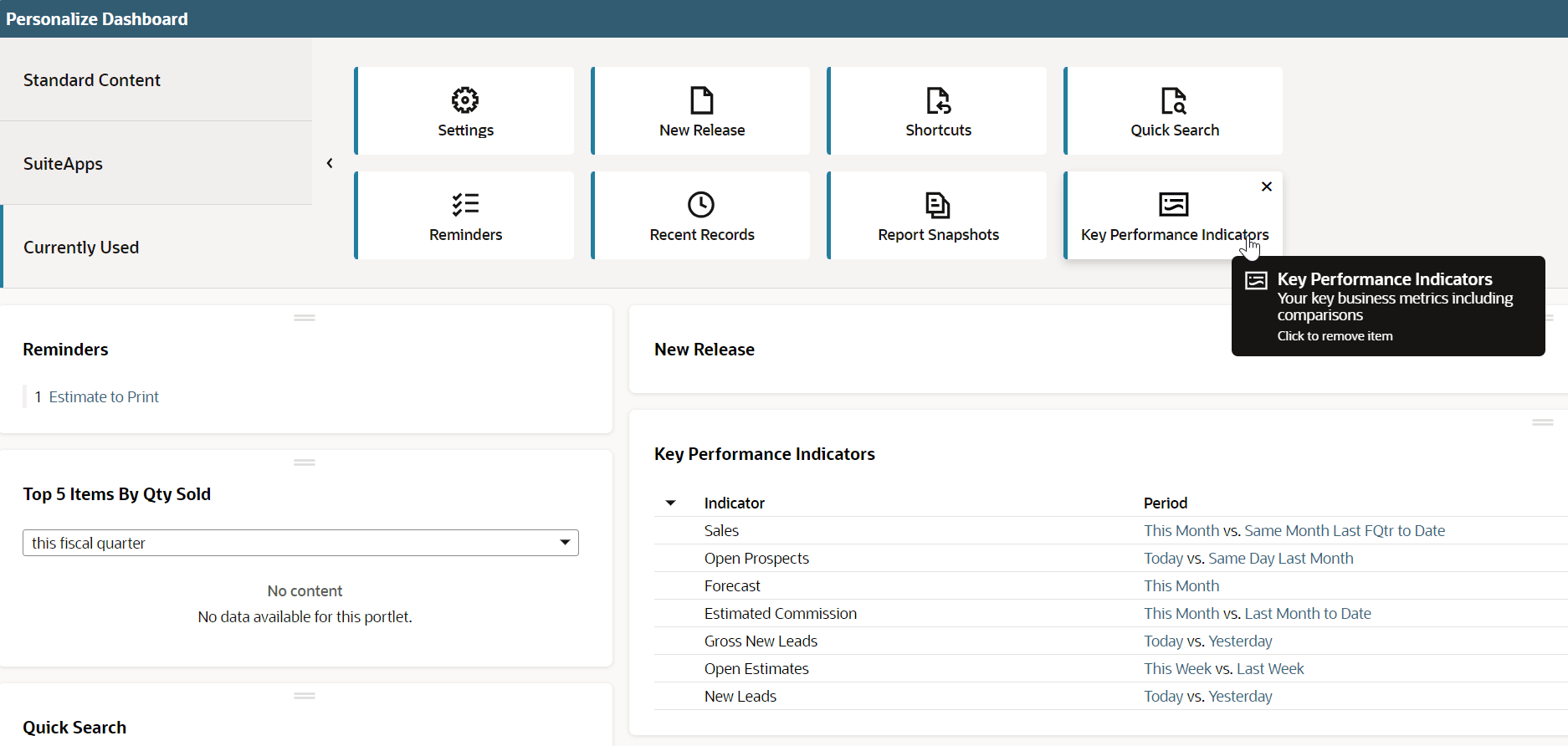Open the SuiteApps tab
This screenshot has height=746, width=1568.
coord(156,164)
